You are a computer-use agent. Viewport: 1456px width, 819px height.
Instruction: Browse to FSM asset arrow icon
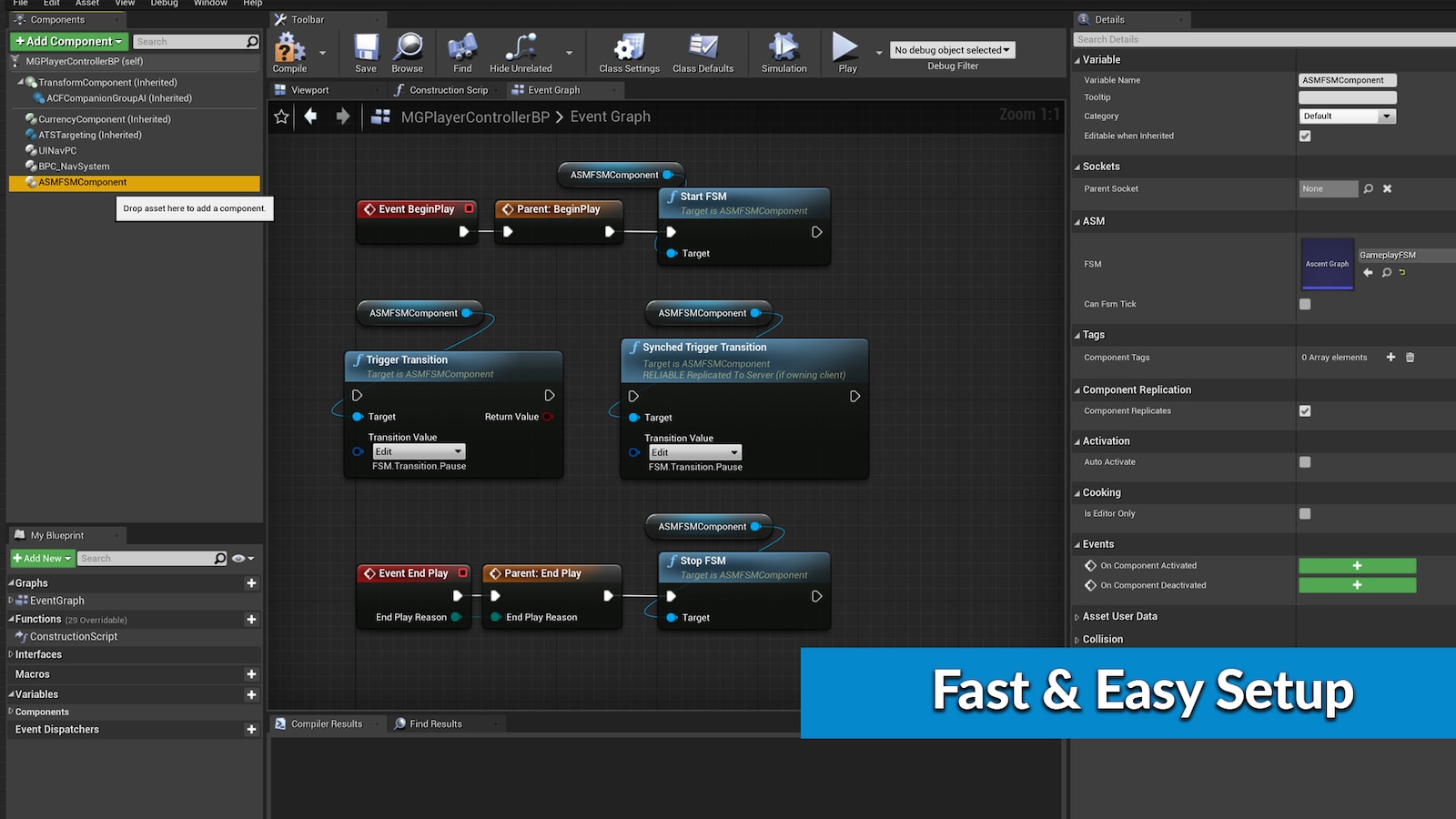pos(1368,272)
